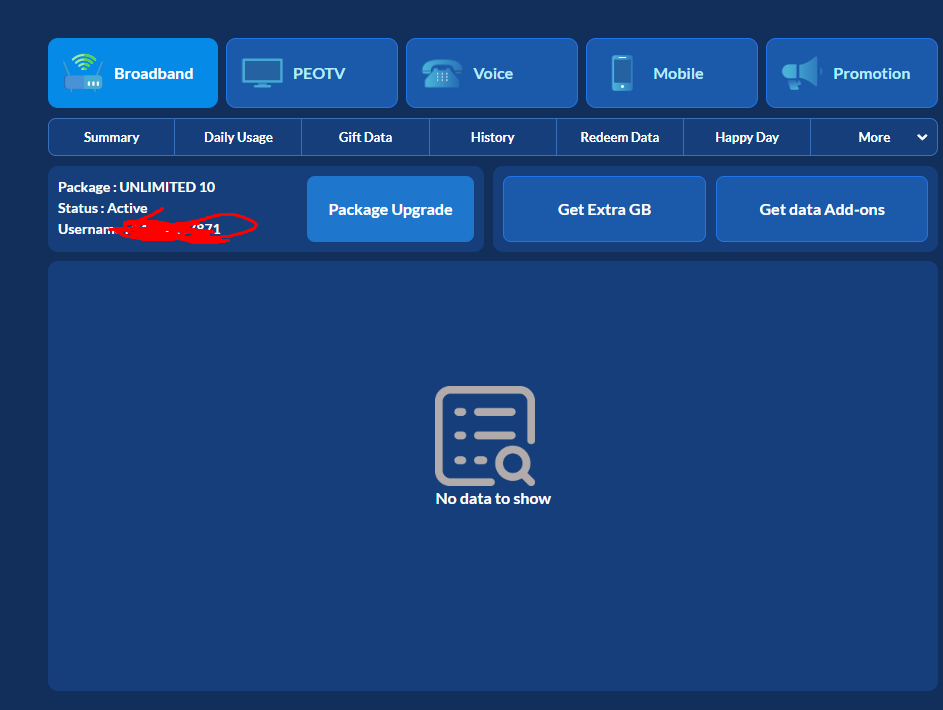Click Get data Add-ons button
943x710 pixels.
pos(822,209)
